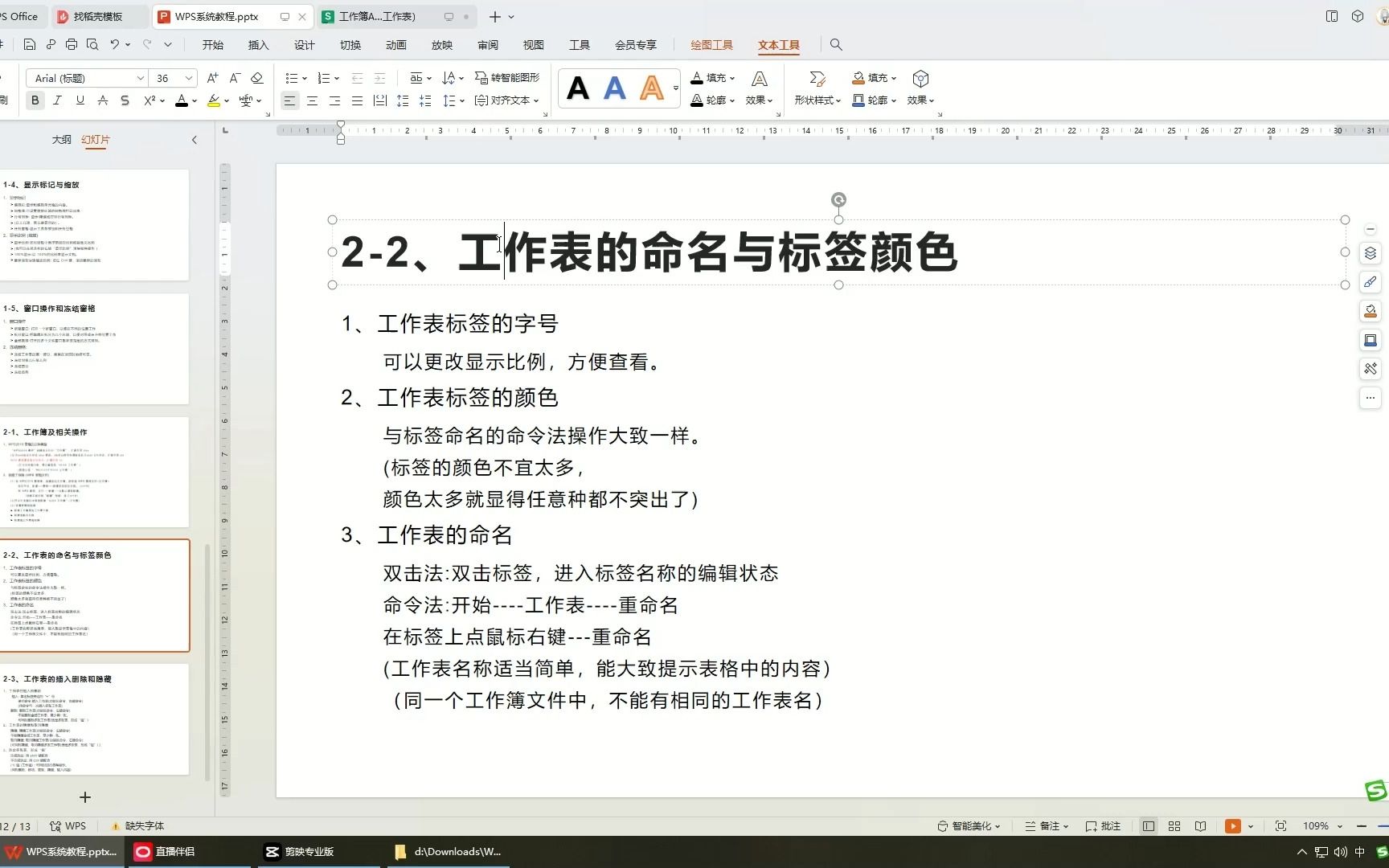The width and height of the screenshot is (1389, 868).
Task: Open the format painter brush on the right sidebar
Action: [1371, 282]
